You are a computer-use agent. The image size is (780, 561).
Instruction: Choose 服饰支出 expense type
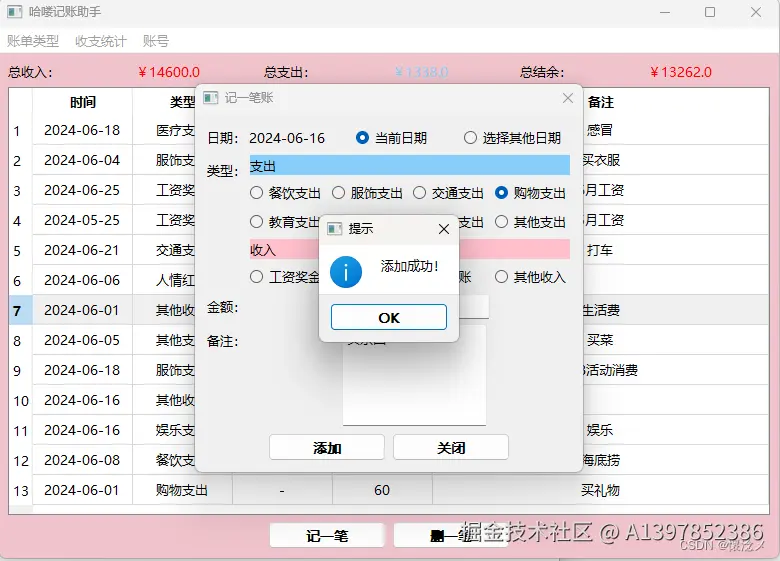367,192
